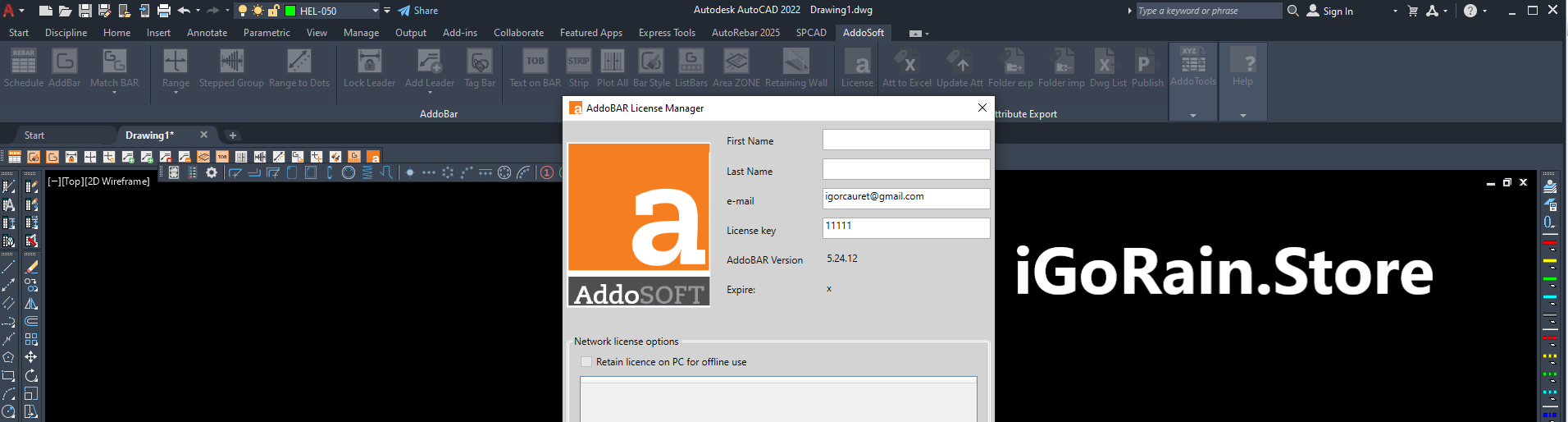Screen dimensions: 1568x422
Task: Click the First Name input field
Action: [905, 140]
